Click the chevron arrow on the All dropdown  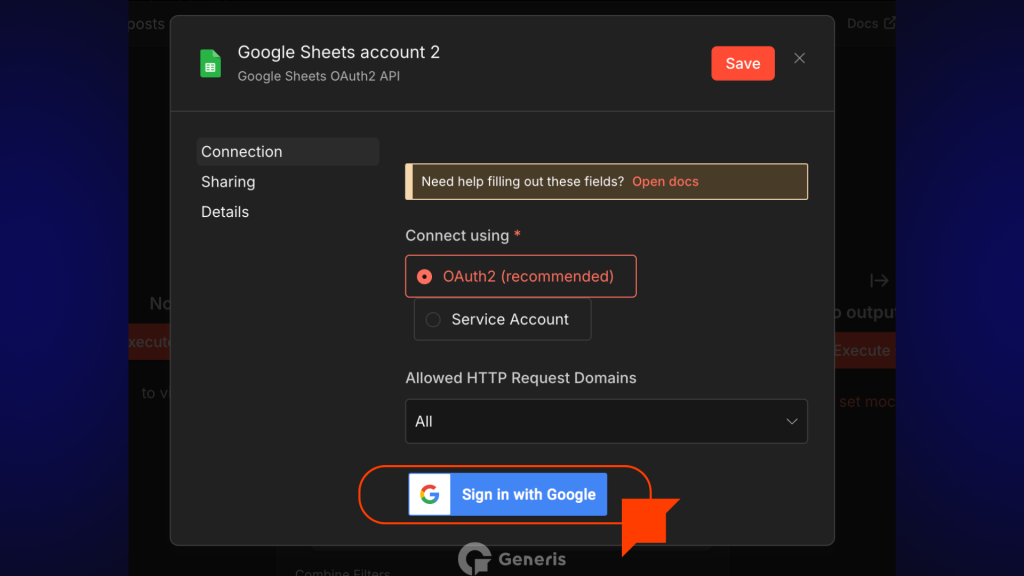(792, 421)
